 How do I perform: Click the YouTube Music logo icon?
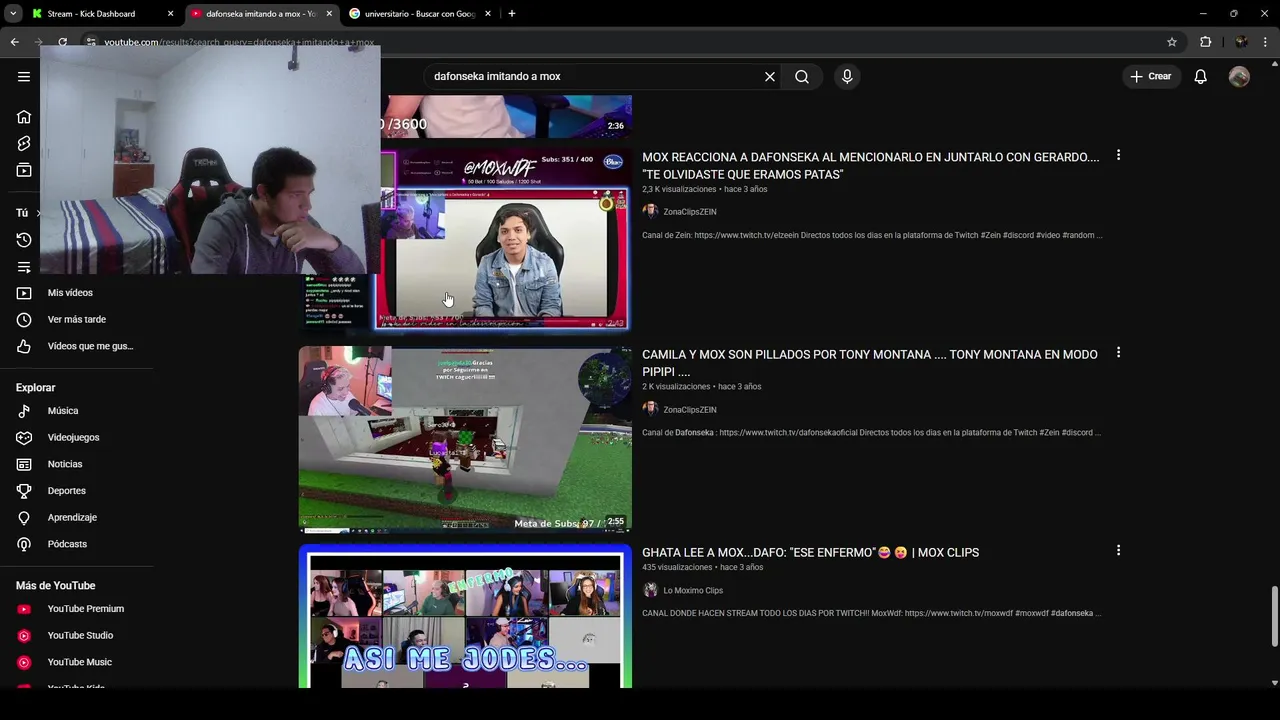tap(24, 662)
